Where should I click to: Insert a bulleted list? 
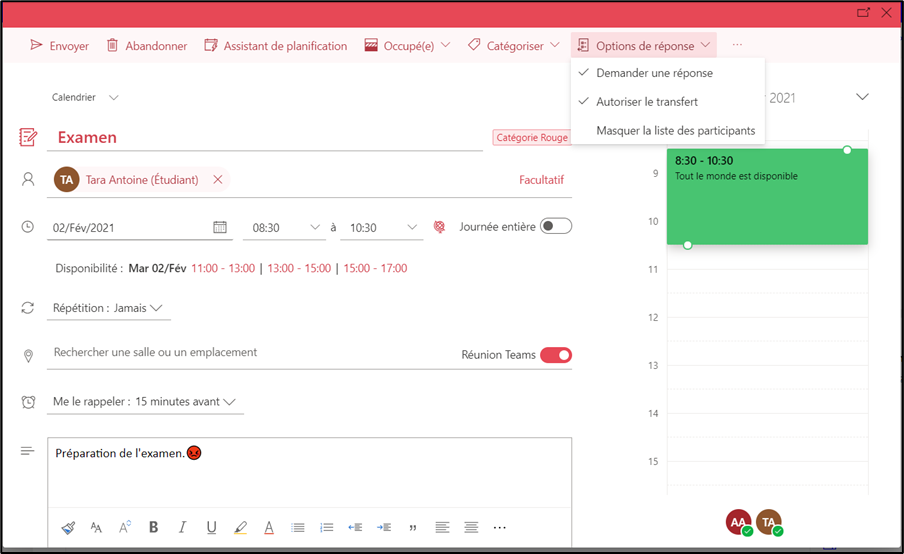(x=297, y=527)
